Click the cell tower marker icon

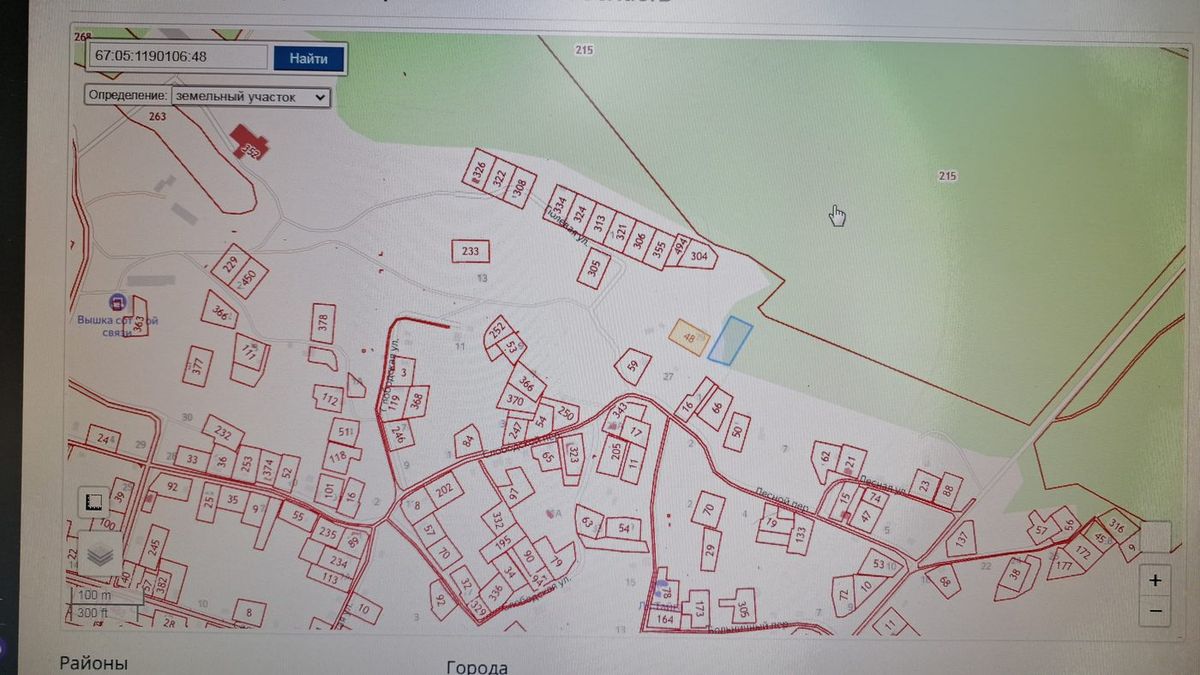(117, 301)
